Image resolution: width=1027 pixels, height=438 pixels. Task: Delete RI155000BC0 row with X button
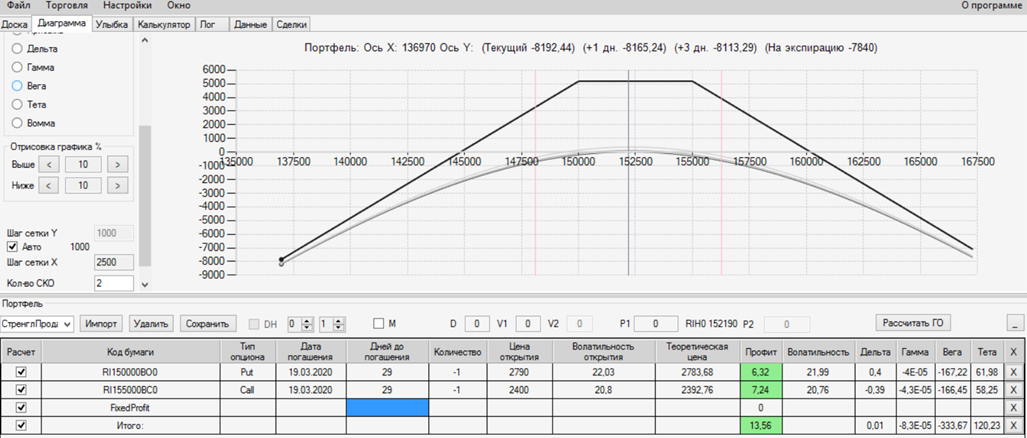pos(1013,390)
